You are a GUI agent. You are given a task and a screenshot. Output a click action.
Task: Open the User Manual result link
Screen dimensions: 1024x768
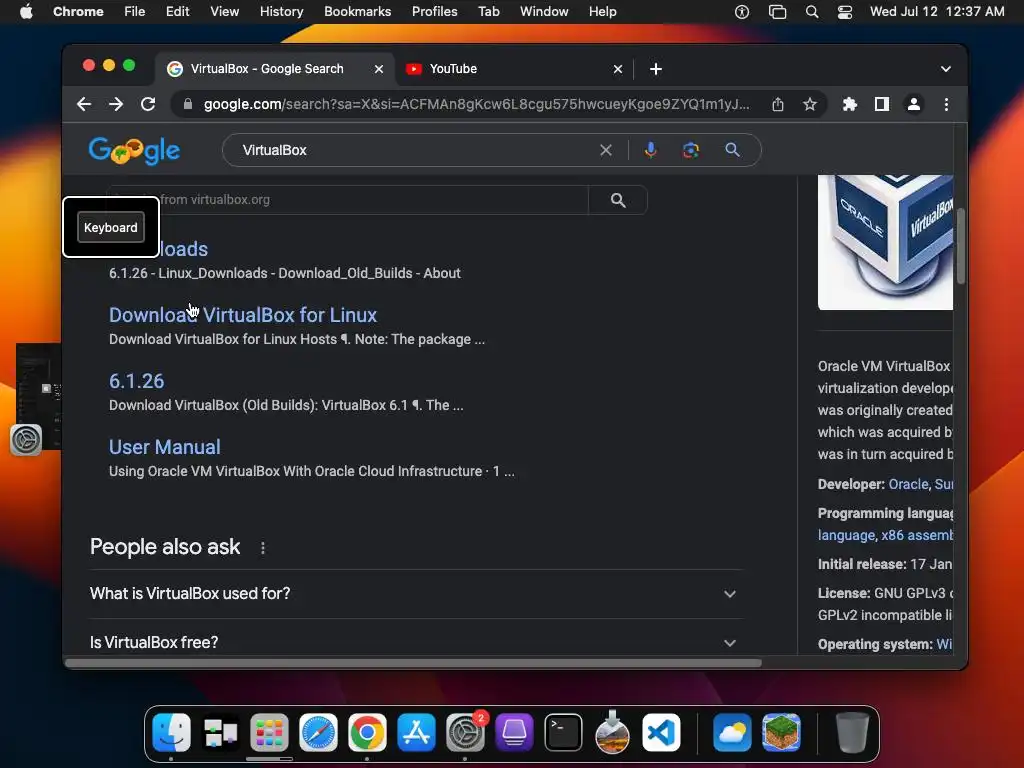point(165,447)
